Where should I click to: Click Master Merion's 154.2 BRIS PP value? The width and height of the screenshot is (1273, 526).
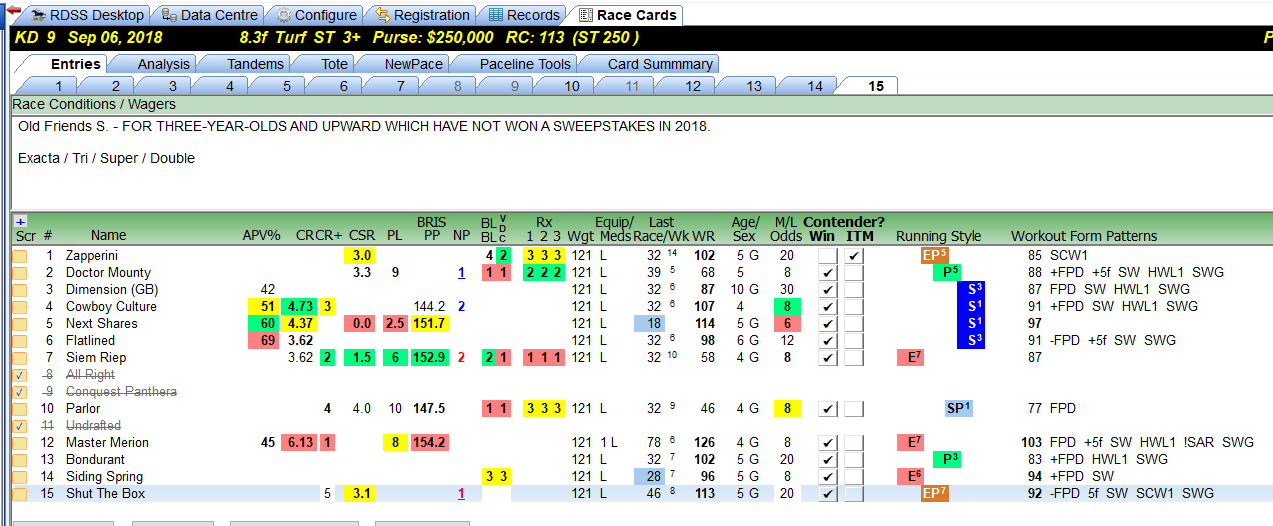point(429,443)
